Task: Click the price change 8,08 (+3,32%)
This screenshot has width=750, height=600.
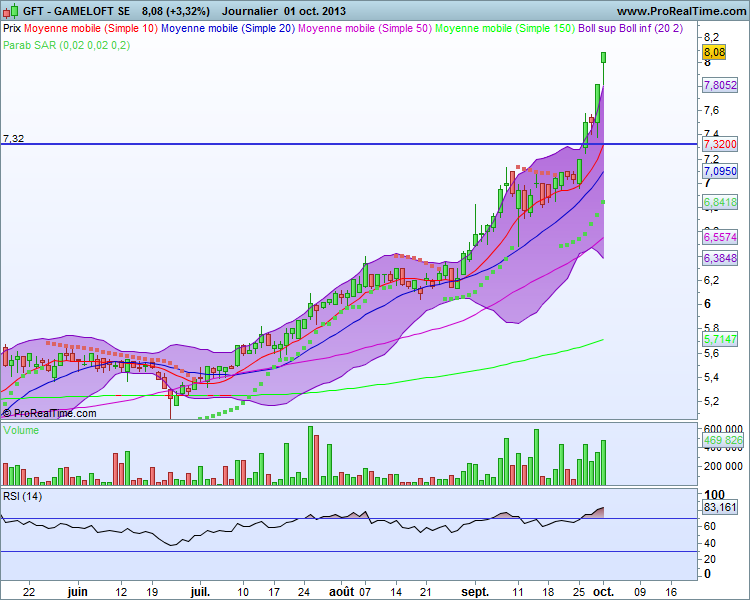Action: [x=176, y=11]
